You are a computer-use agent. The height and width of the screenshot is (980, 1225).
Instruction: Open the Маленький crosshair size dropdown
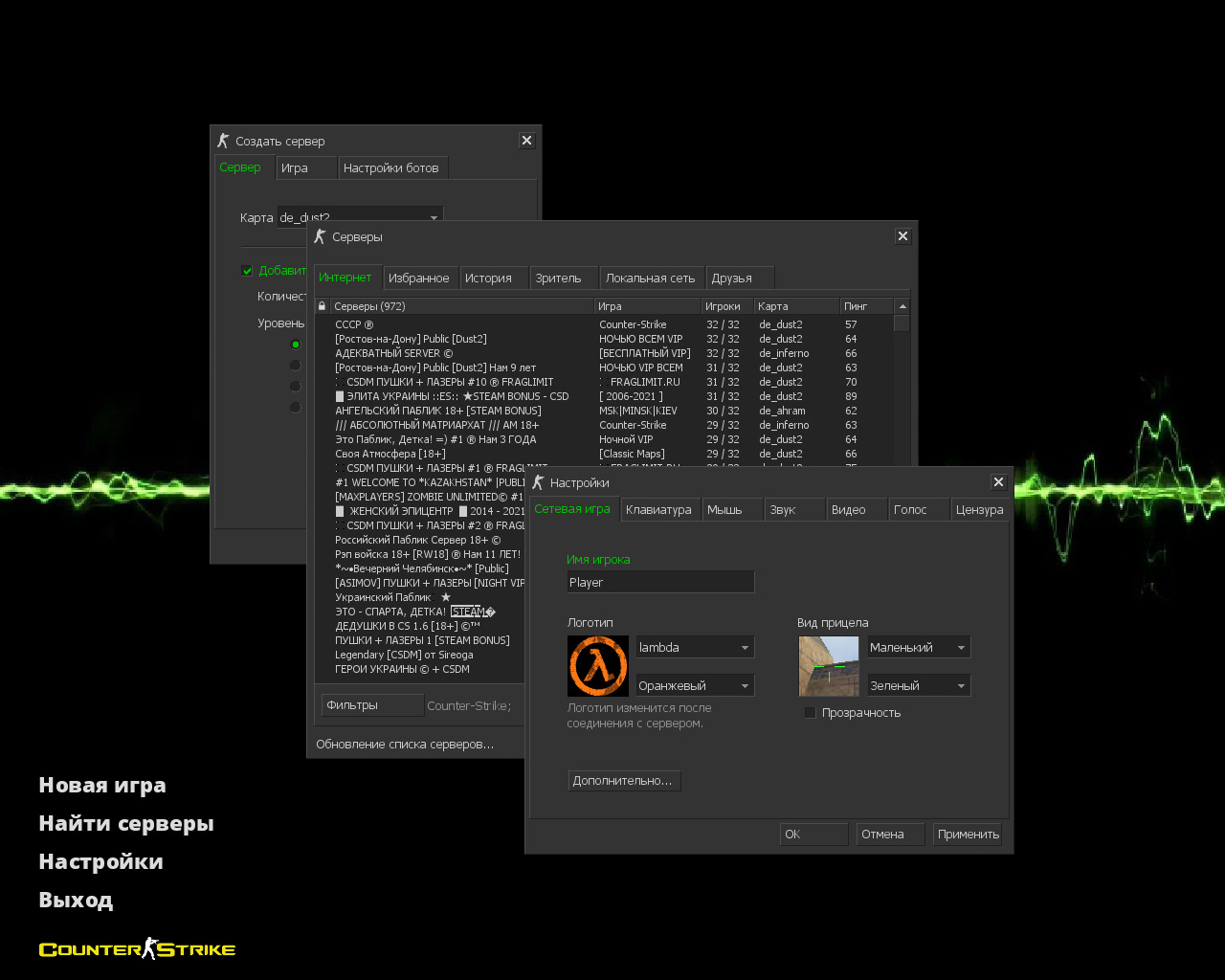pos(918,648)
